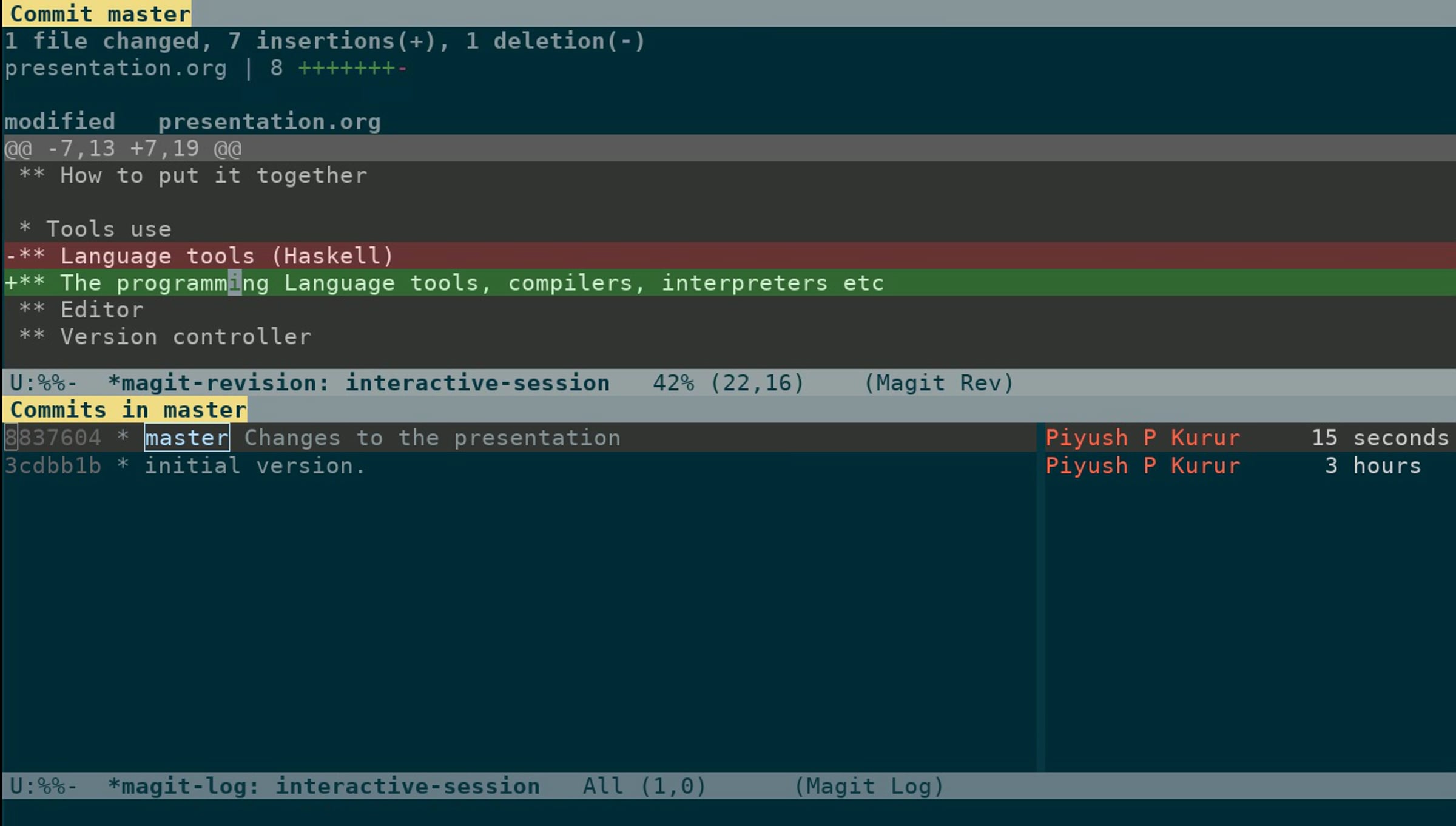1456x826 pixels.
Task: Click the "15 seconds" commit age
Action: [x=1379, y=438]
